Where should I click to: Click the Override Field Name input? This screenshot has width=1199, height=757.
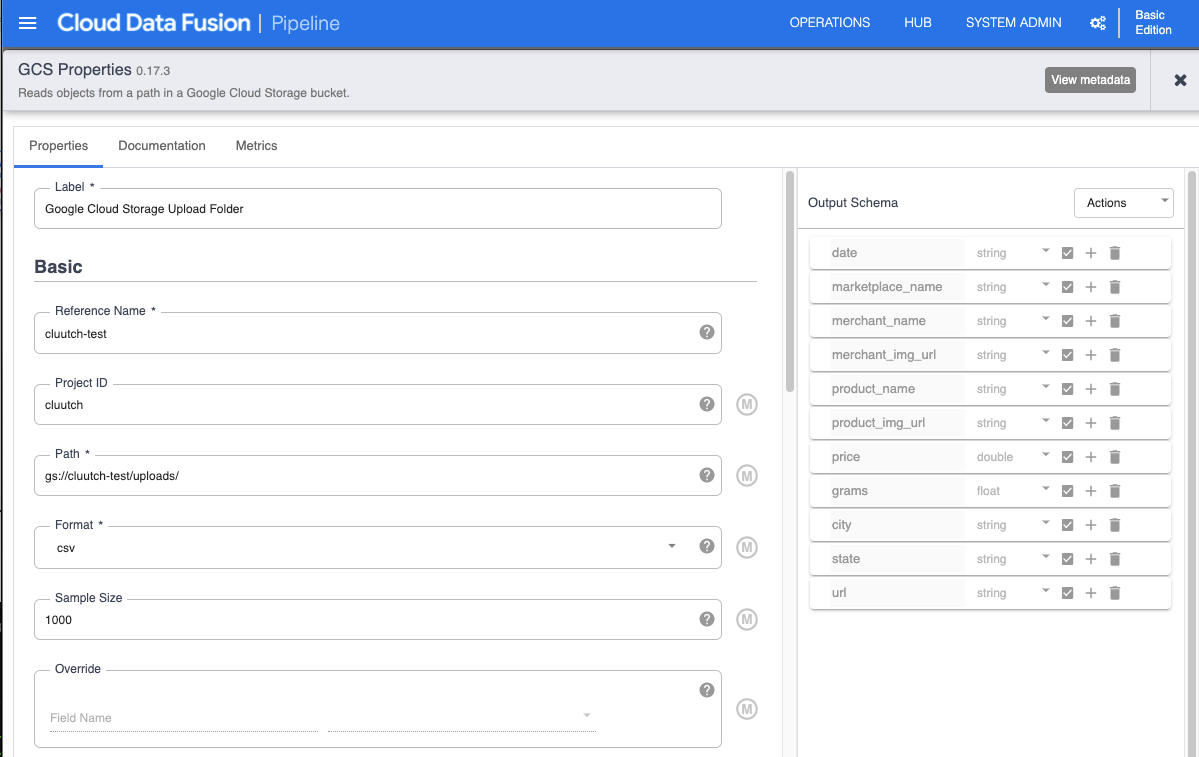pos(184,717)
